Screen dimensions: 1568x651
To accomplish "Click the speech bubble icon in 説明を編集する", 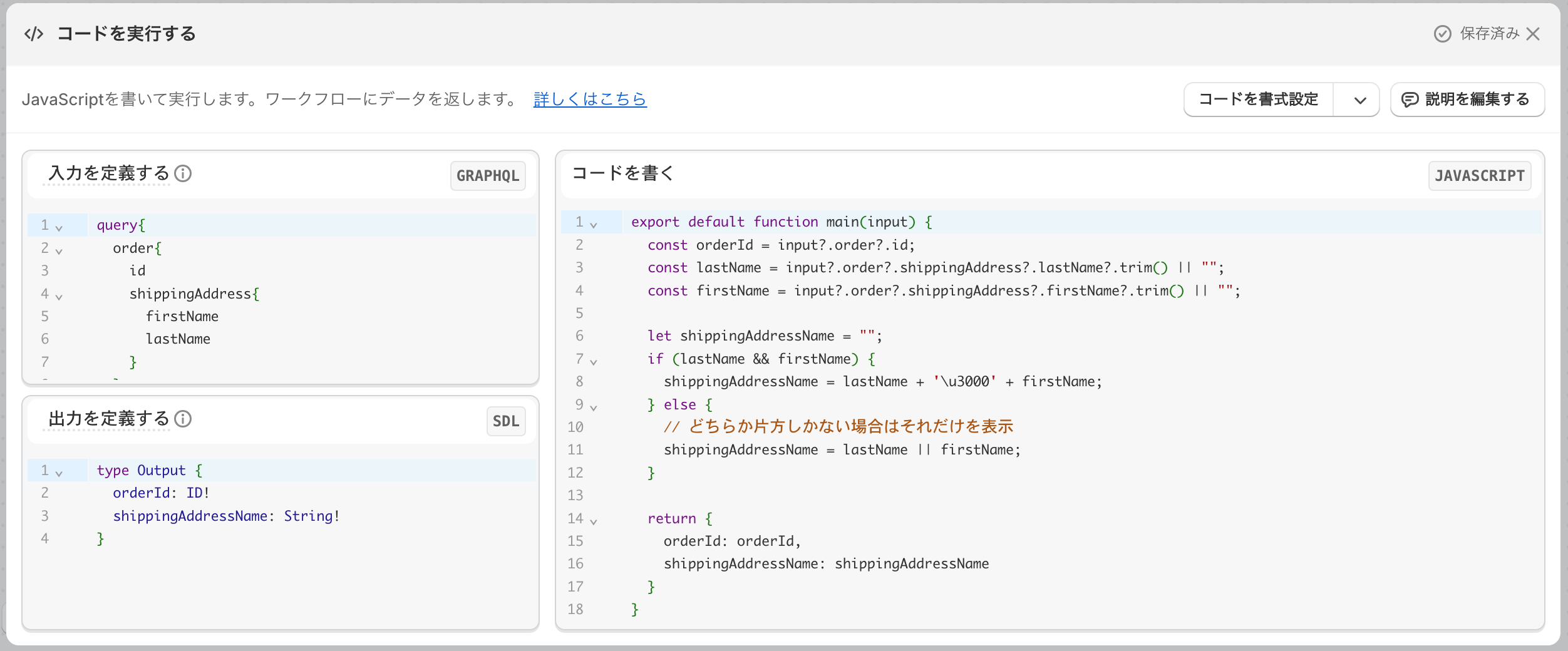I will (1410, 100).
